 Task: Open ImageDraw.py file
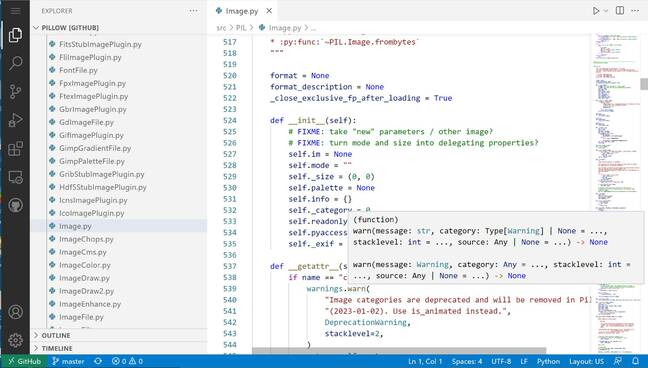84,278
